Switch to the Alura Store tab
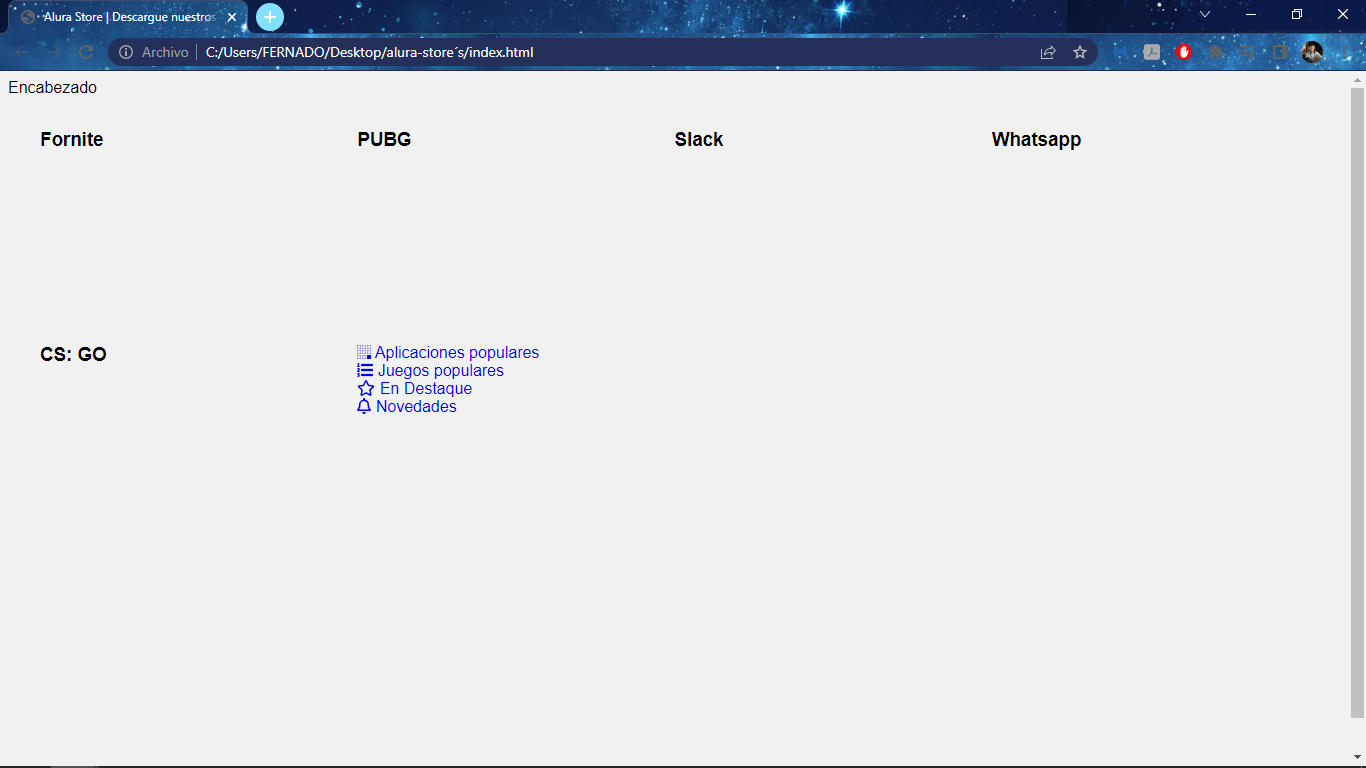 (128, 17)
